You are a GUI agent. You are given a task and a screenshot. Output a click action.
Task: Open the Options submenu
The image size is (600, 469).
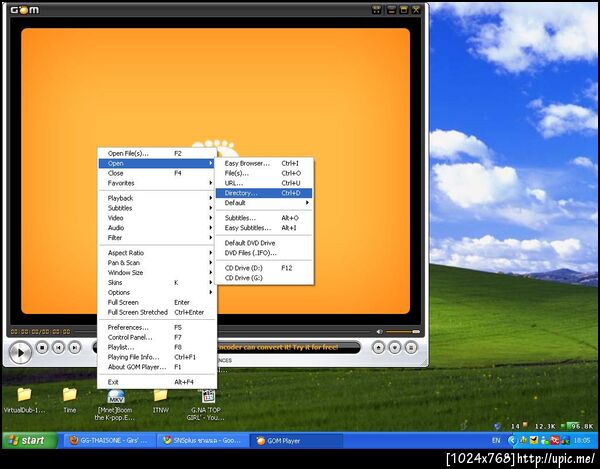point(157,293)
